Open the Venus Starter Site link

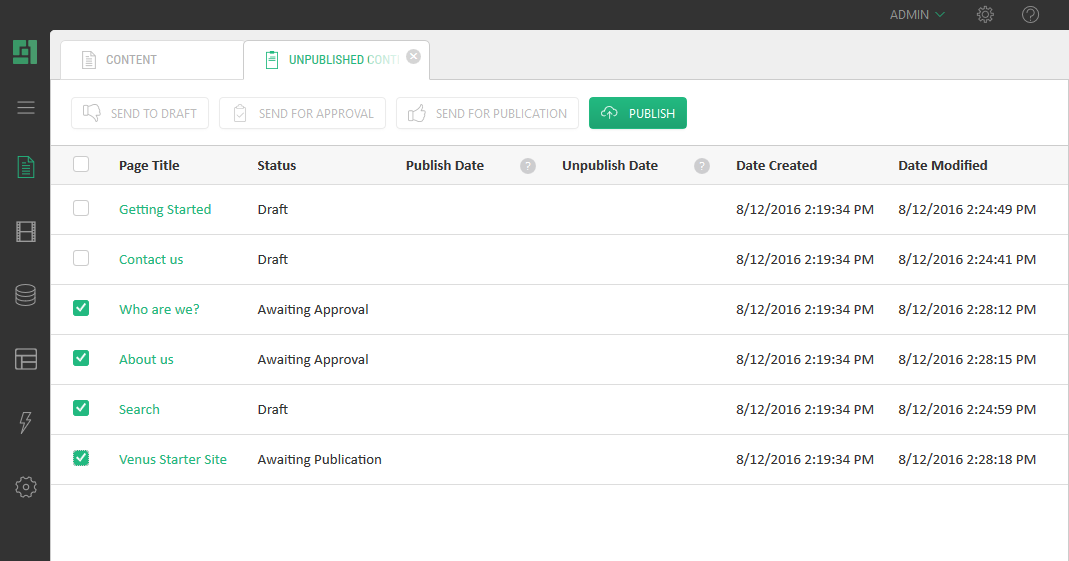[172, 459]
